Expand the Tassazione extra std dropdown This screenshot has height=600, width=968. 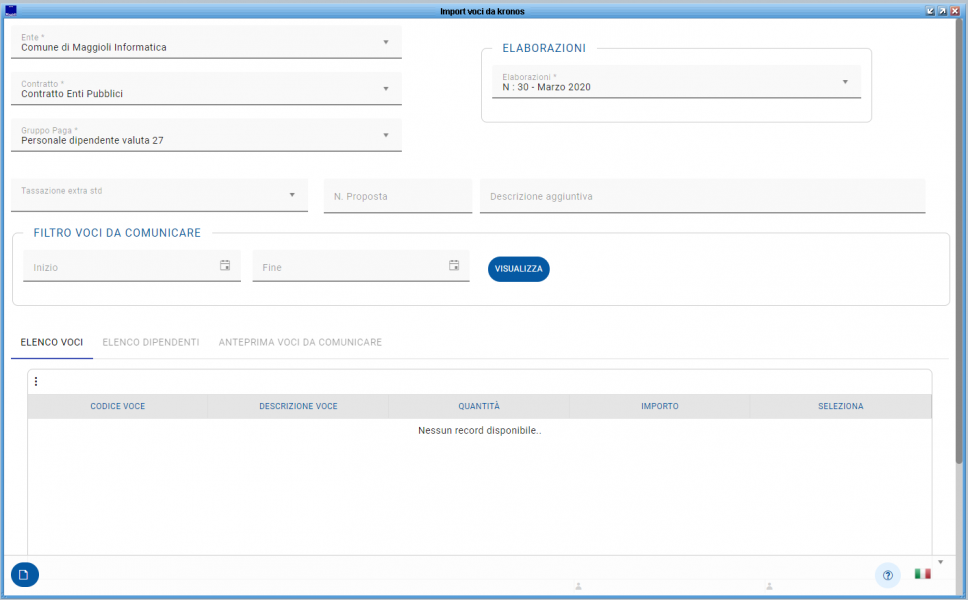point(292,195)
